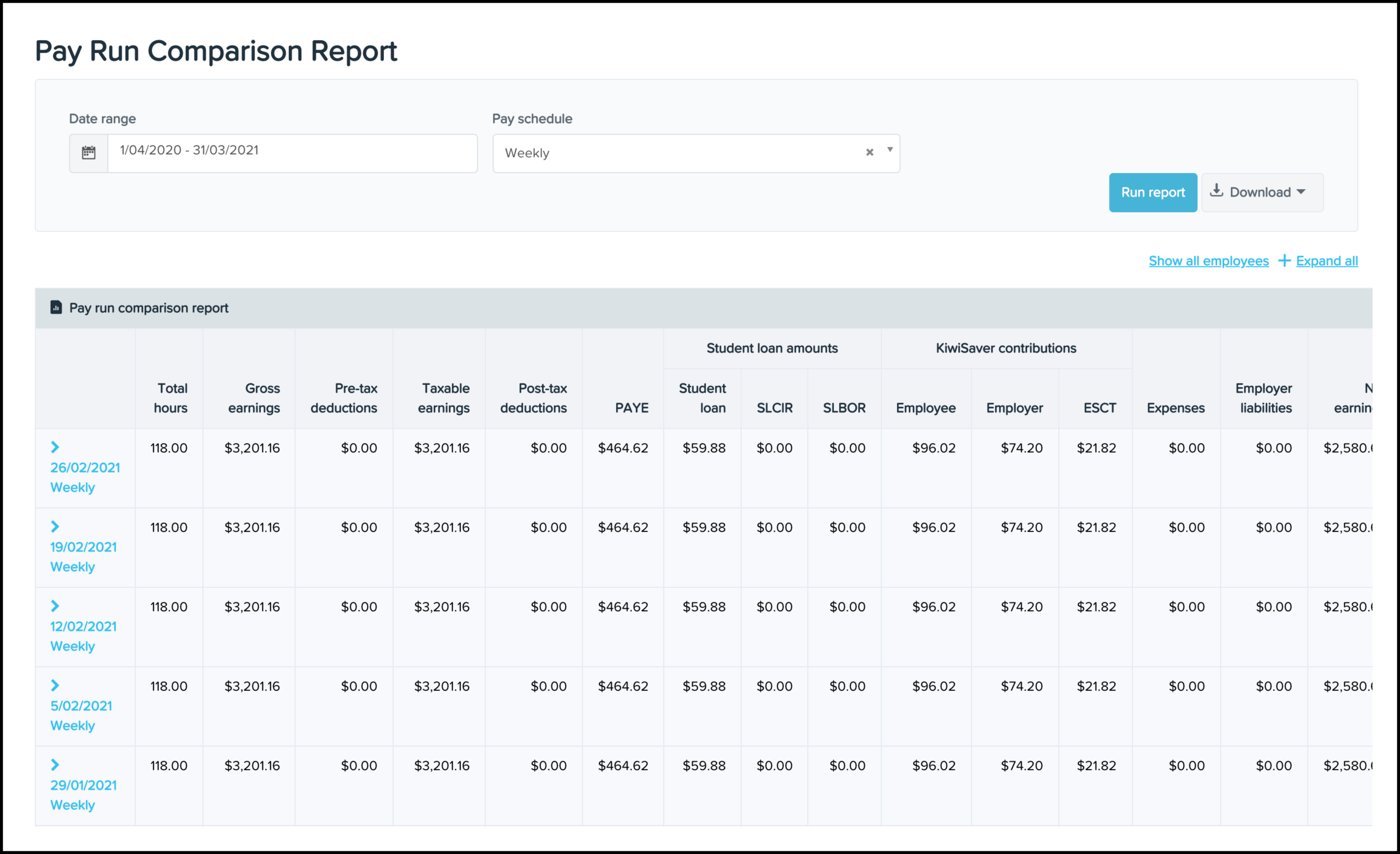Expand the 19/02/2021 Weekly pay run chevron

(55, 527)
